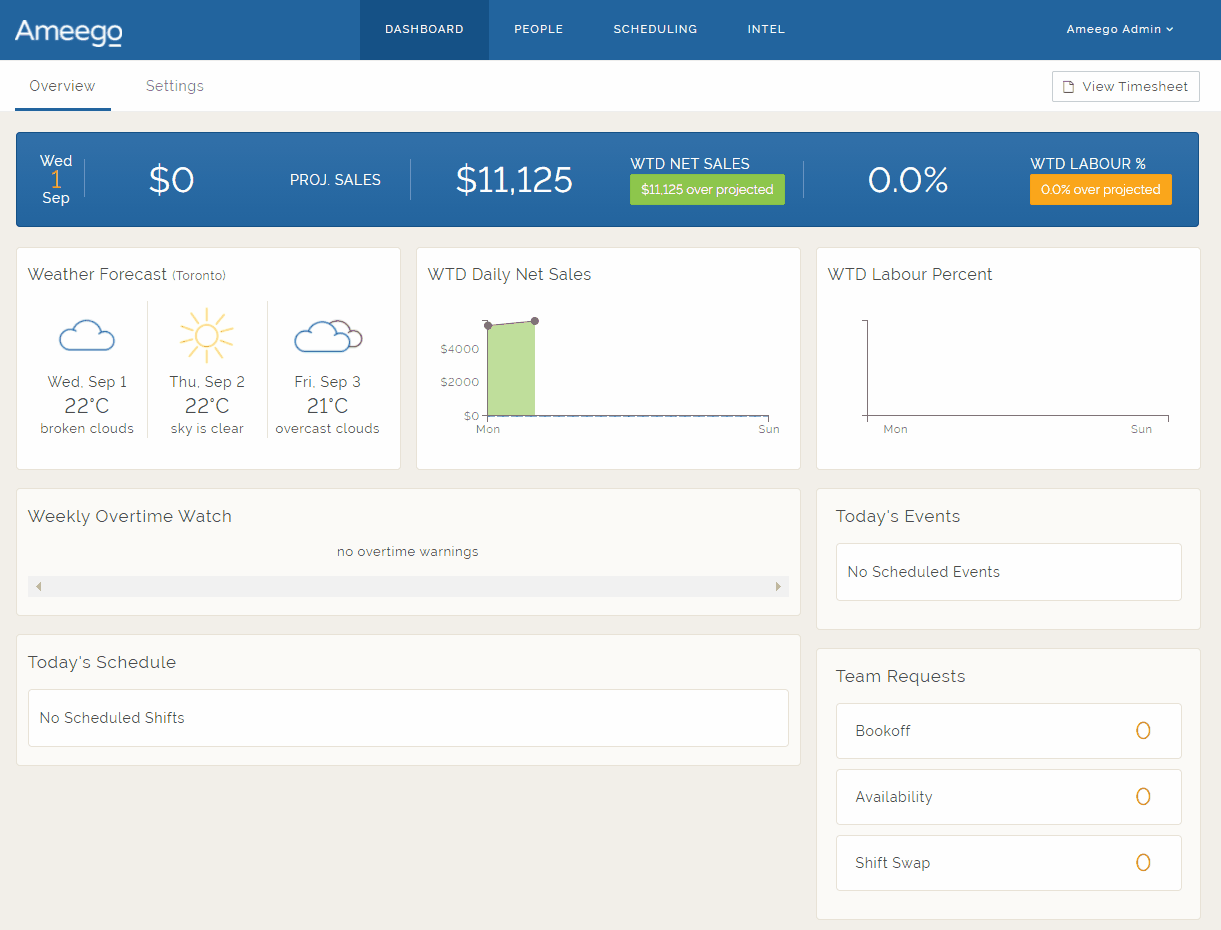Click the broken clouds icon for Wednesday
The height and width of the screenshot is (930, 1221).
[x=87, y=336]
